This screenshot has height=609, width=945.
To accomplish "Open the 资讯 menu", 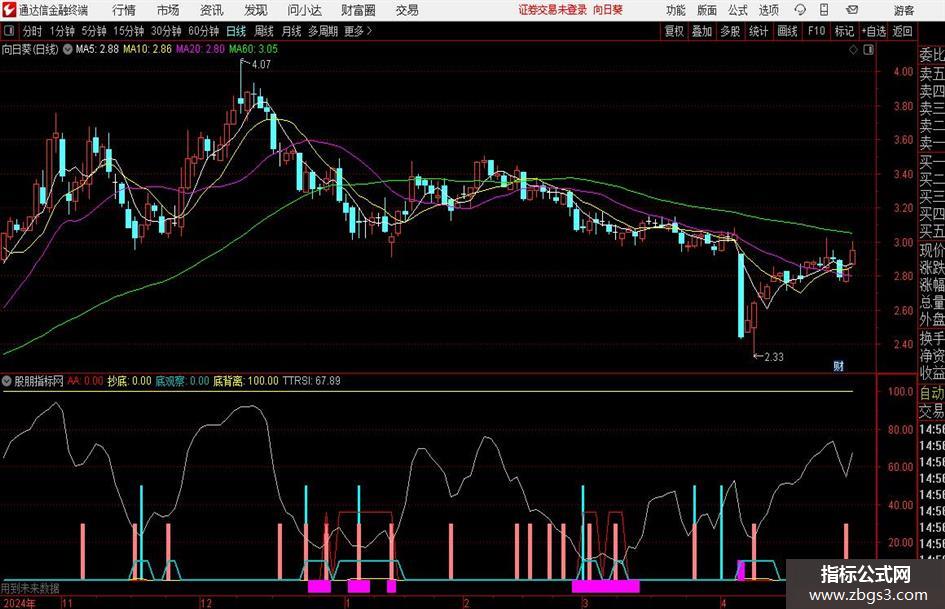I will point(212,10).
